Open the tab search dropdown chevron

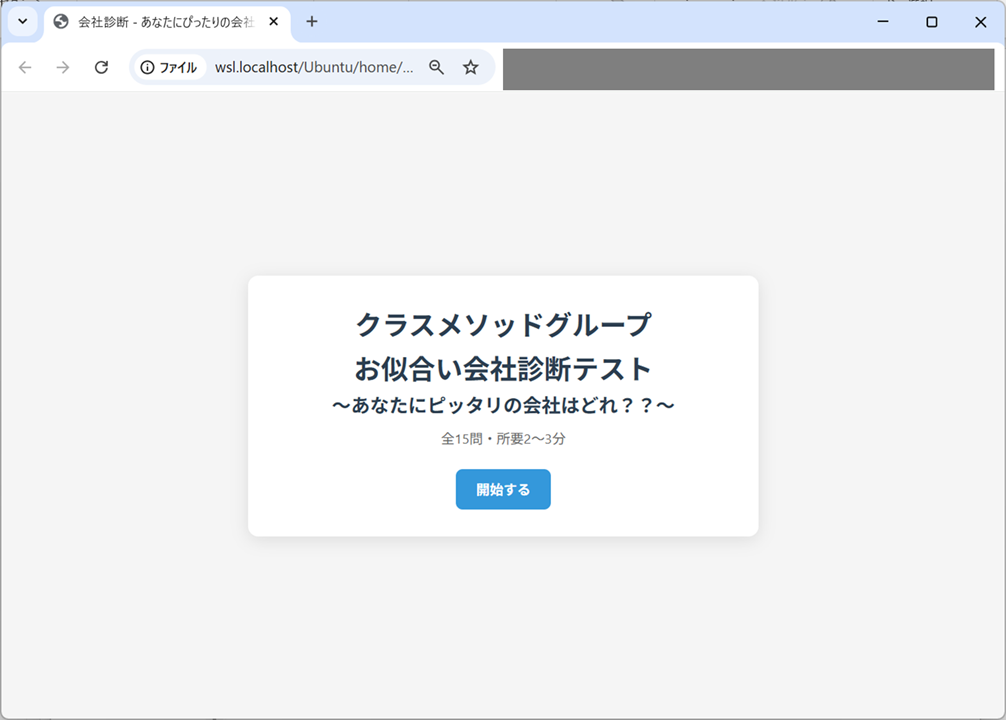[x=22, y=21]
